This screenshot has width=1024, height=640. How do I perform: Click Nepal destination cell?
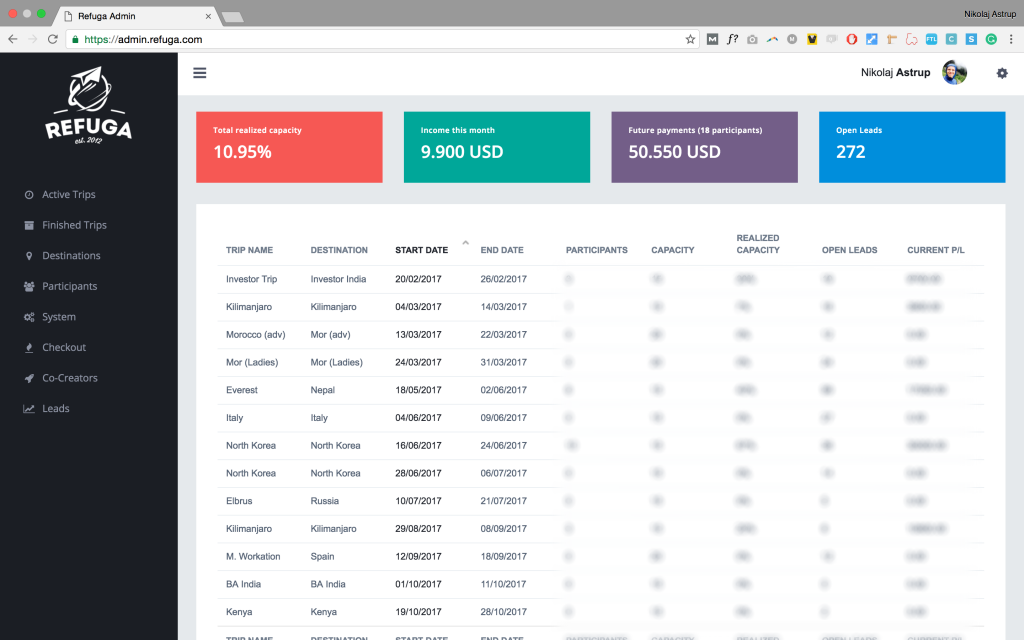point(323,390)
